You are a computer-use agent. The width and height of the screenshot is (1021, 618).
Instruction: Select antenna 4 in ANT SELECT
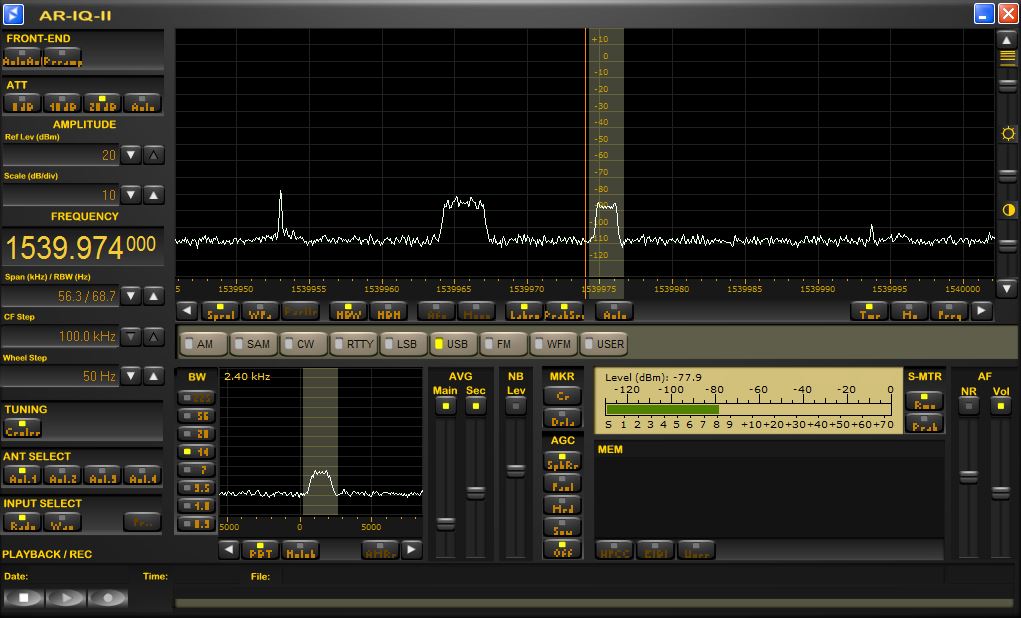point(142,475)
